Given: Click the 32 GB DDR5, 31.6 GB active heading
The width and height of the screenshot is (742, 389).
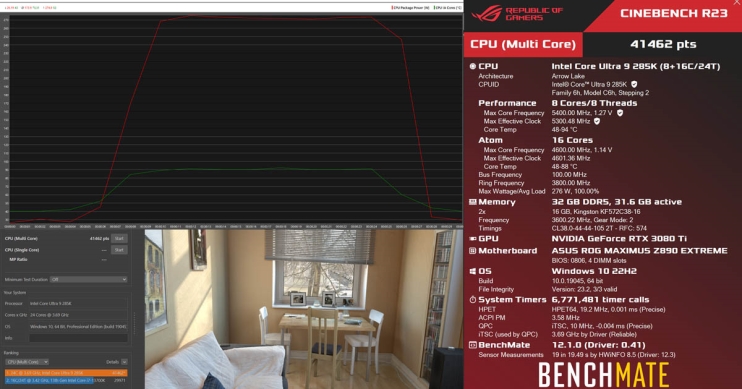Looking at the screenshot, I should tap(617, 202).
